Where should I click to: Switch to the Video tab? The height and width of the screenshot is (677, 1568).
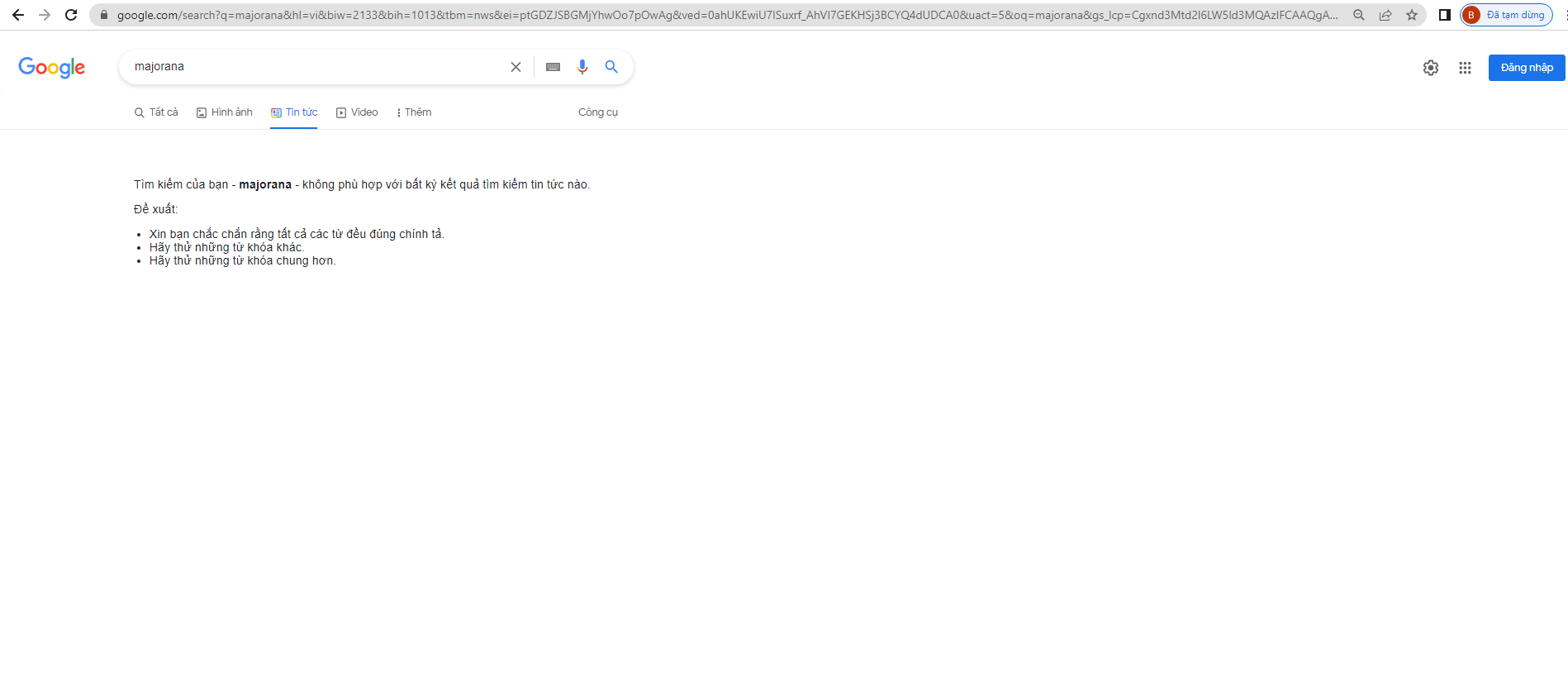click(x=357, y=112)
